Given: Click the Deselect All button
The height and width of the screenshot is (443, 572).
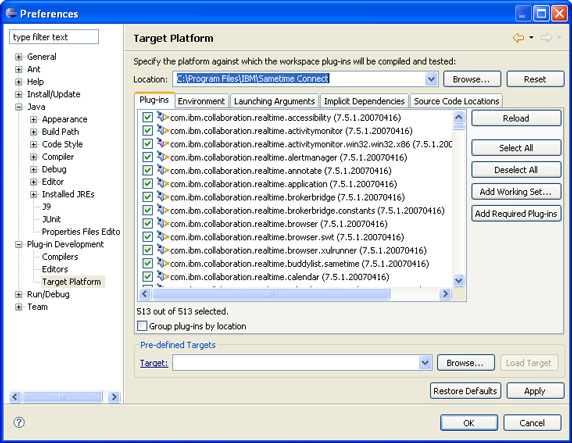Looking at the screenshot, I should 516,170.
